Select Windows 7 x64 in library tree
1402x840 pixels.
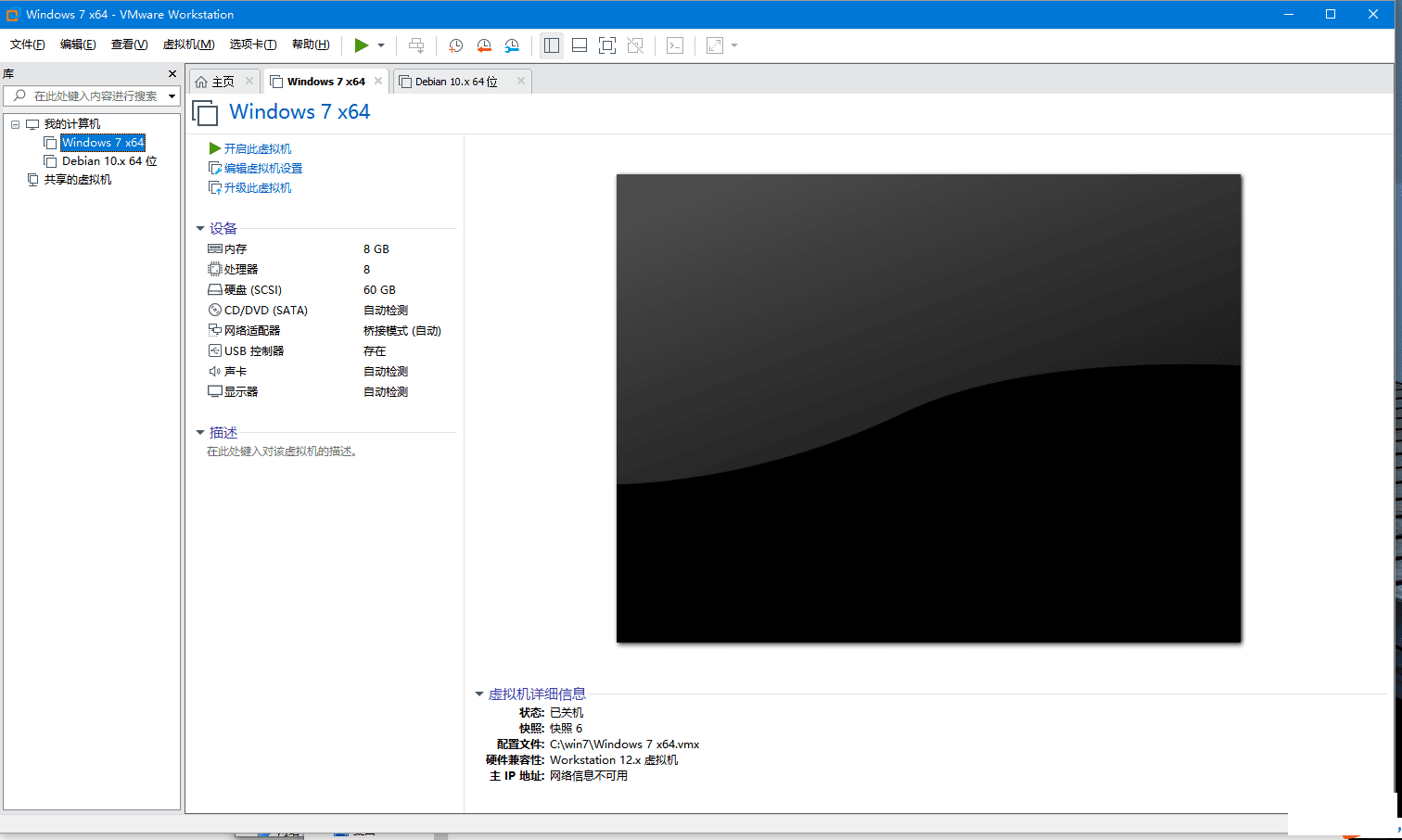(103, 143)
